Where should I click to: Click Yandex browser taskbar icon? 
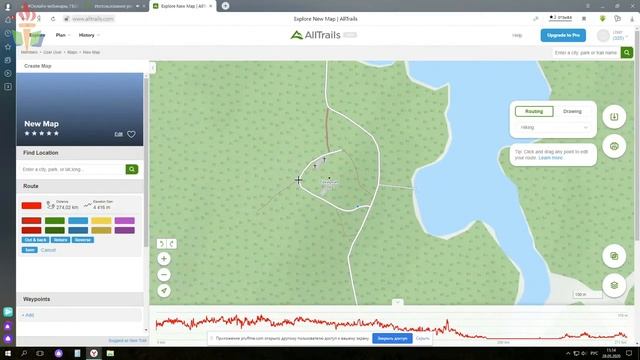[94, 353]
